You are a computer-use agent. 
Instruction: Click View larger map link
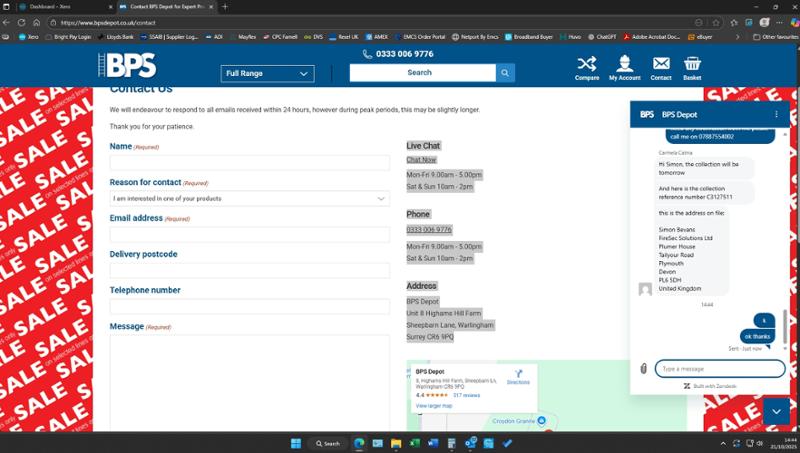pyautogui.click(x=434, y=406)
